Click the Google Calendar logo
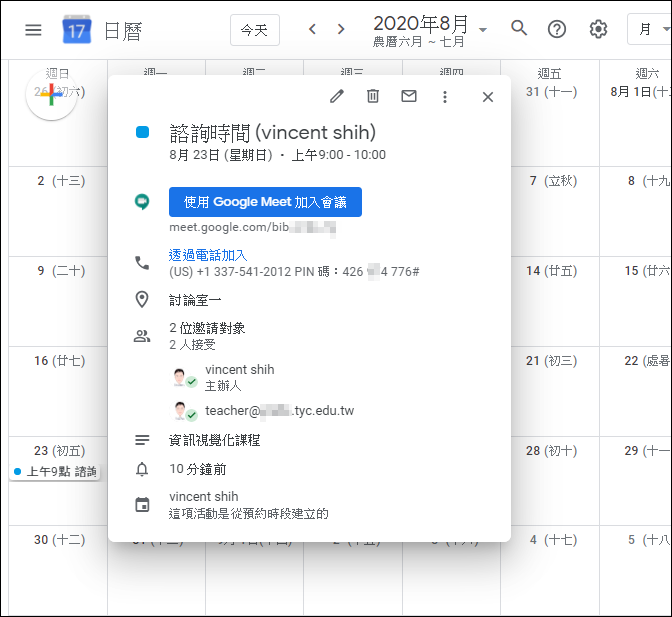672x617 pixels. tap(77, 30)
